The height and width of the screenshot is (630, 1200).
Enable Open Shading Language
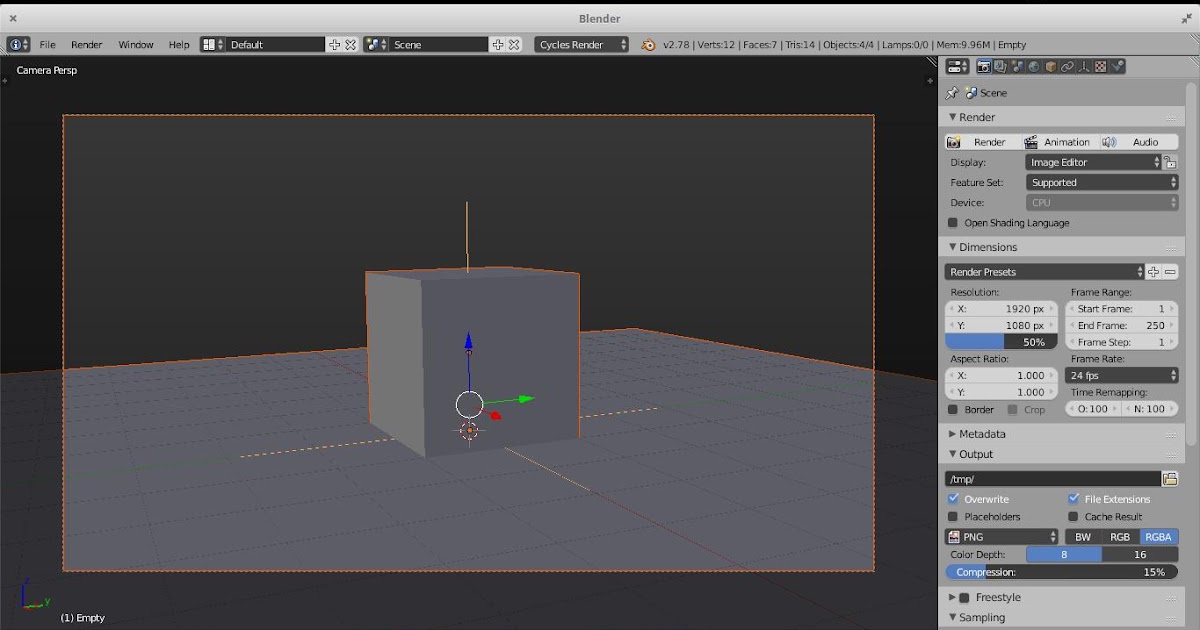click(x=951, y=222)
